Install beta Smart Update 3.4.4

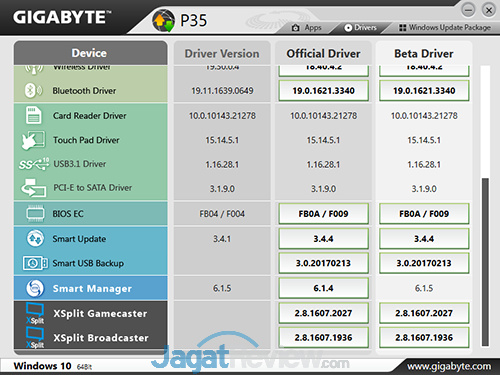pyautogui.click(x=424, y=239)
